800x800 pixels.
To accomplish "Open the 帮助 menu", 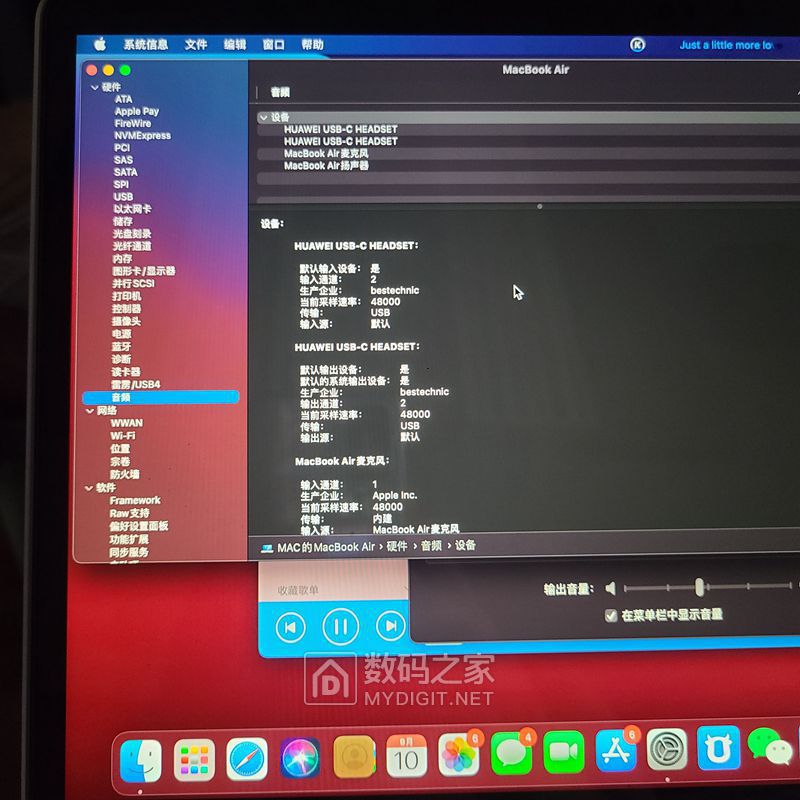I will click(312, 44).
